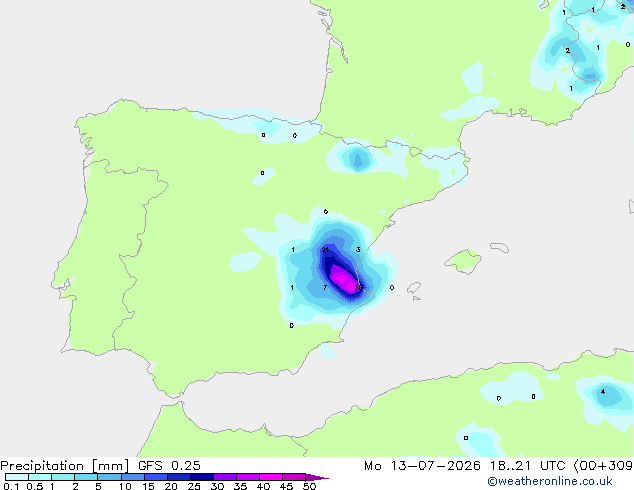Viewport: 634px width, 490px height.
Task: Click the magenta precipitation maximum over eastern Spain
Action: point(343,279)
